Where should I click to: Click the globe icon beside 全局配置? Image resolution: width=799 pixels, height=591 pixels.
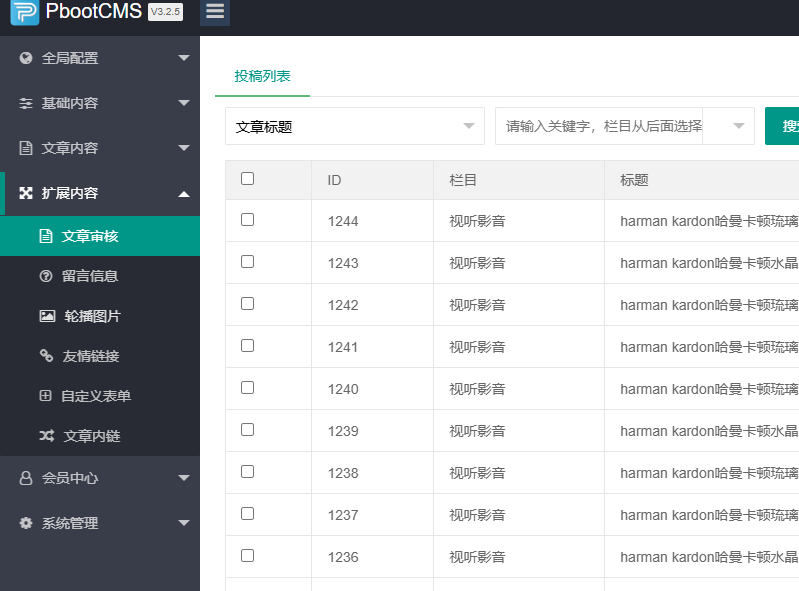[x=26, y=58]
